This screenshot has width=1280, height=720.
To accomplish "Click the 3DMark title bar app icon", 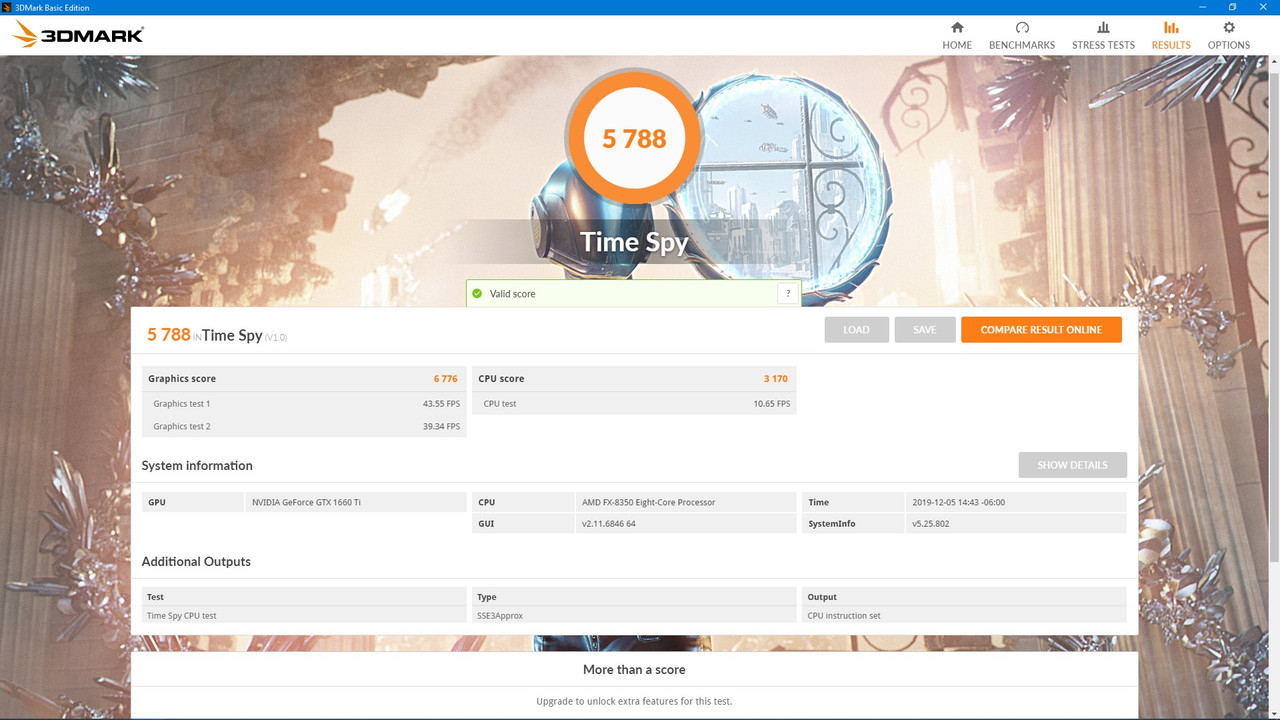I will pos(7,7).
